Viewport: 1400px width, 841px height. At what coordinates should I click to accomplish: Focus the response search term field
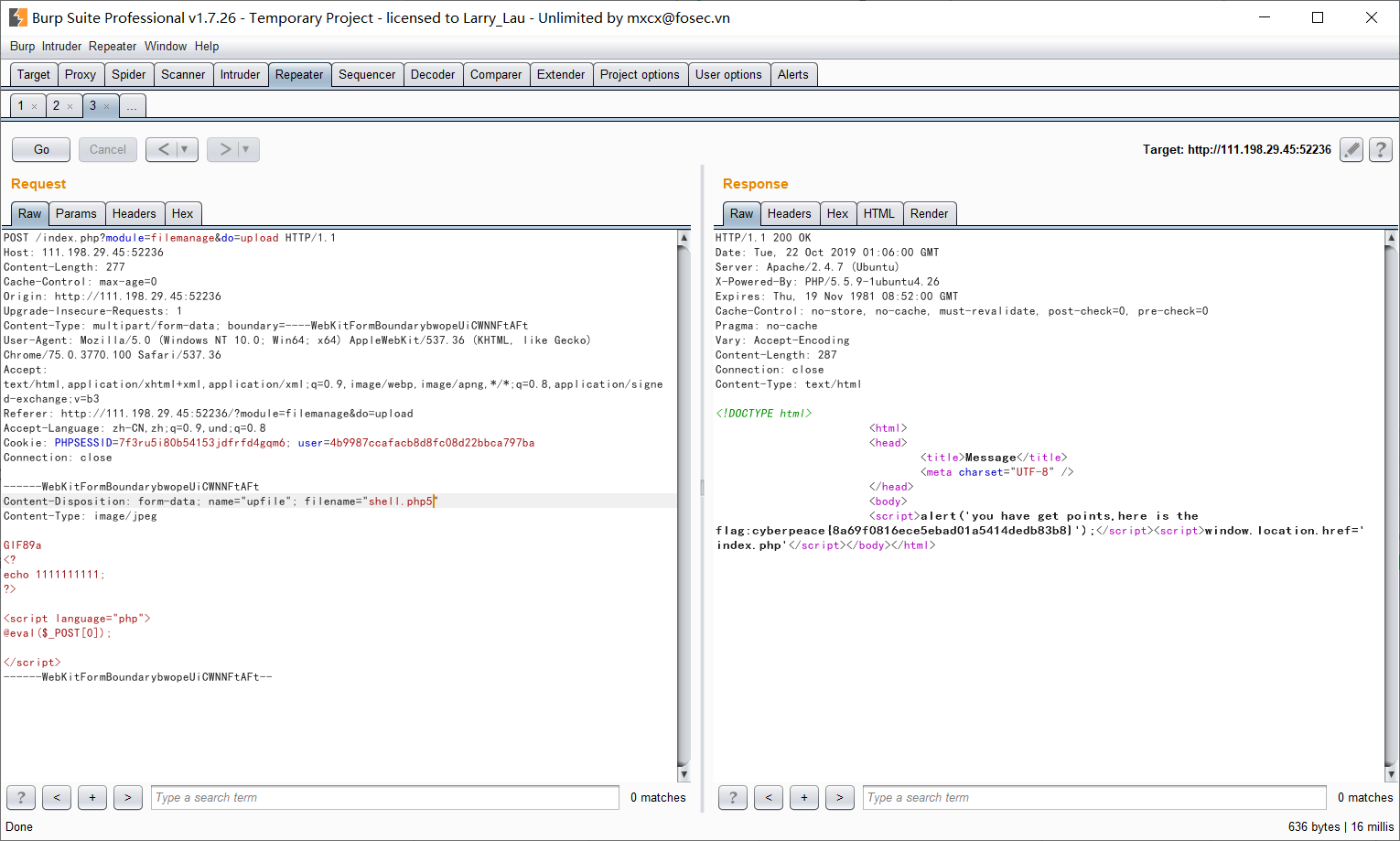1094,797
